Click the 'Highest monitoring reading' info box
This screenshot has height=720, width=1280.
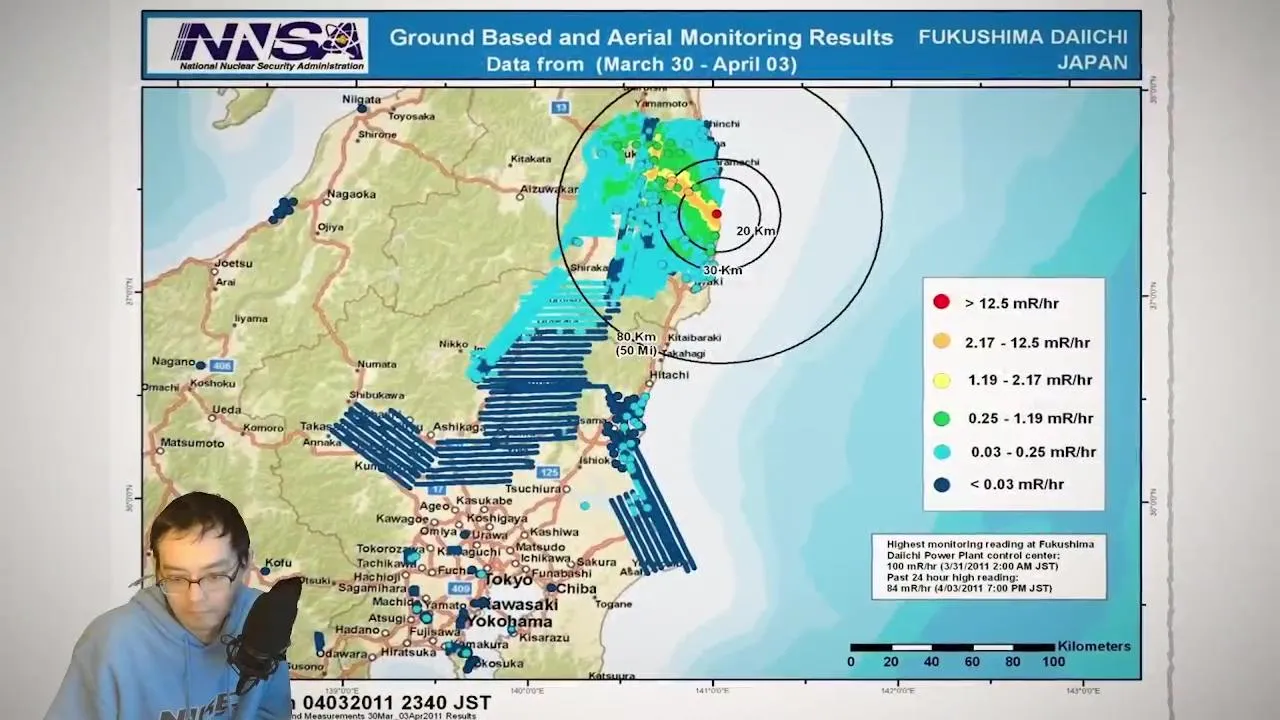(x=989, y=566)
